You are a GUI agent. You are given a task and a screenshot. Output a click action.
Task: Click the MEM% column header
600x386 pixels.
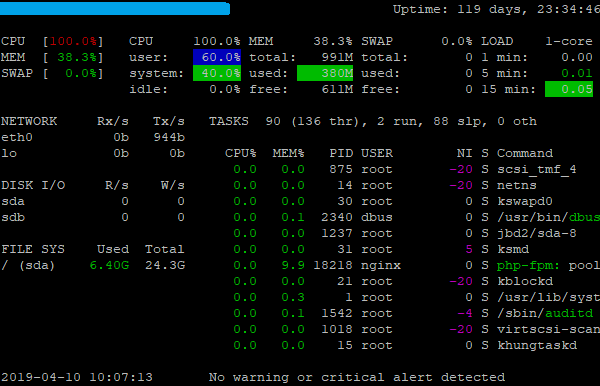tap(289, 153)
